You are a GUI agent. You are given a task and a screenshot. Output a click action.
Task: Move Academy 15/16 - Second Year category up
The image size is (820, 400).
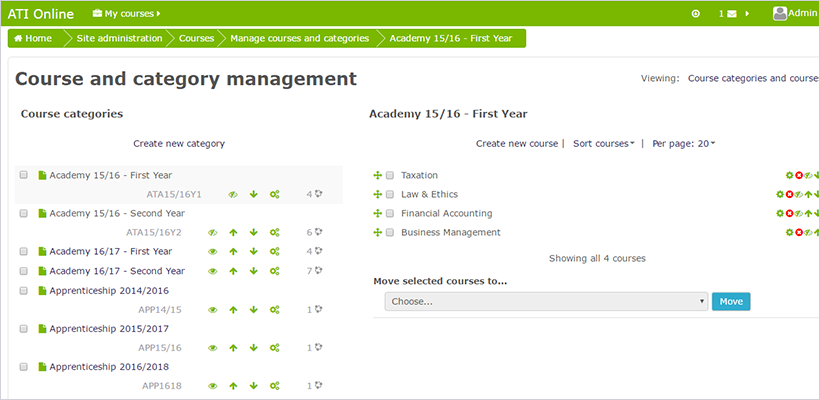(x=232, y=232)
